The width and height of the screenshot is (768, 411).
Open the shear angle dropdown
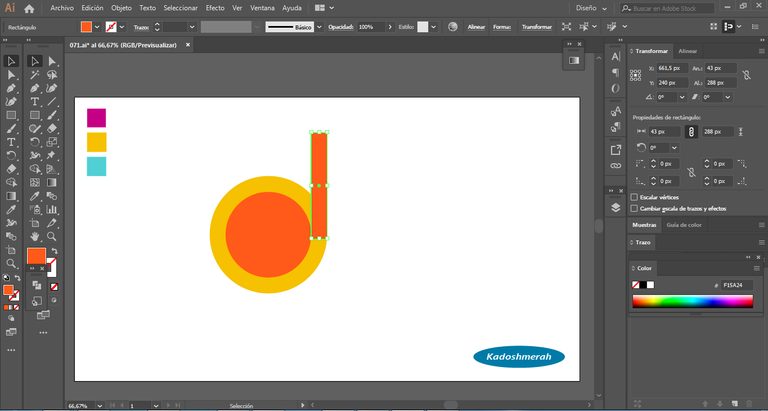pos(728,97)
